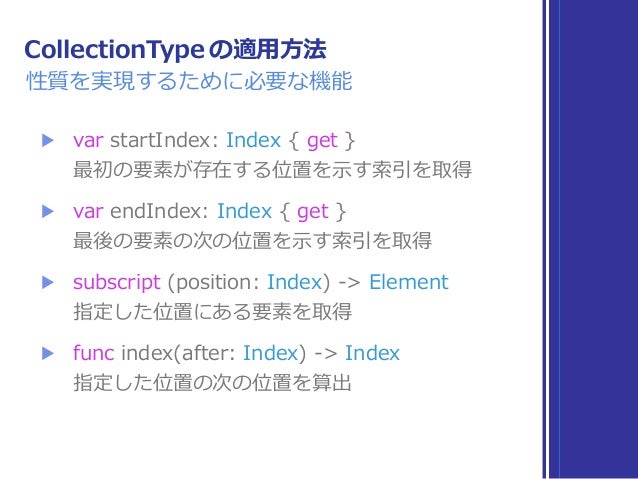The width and height of the screenshot is (638, 479).
Task: Click the blue 'Element' return type
Action: [x=409, y=282]
